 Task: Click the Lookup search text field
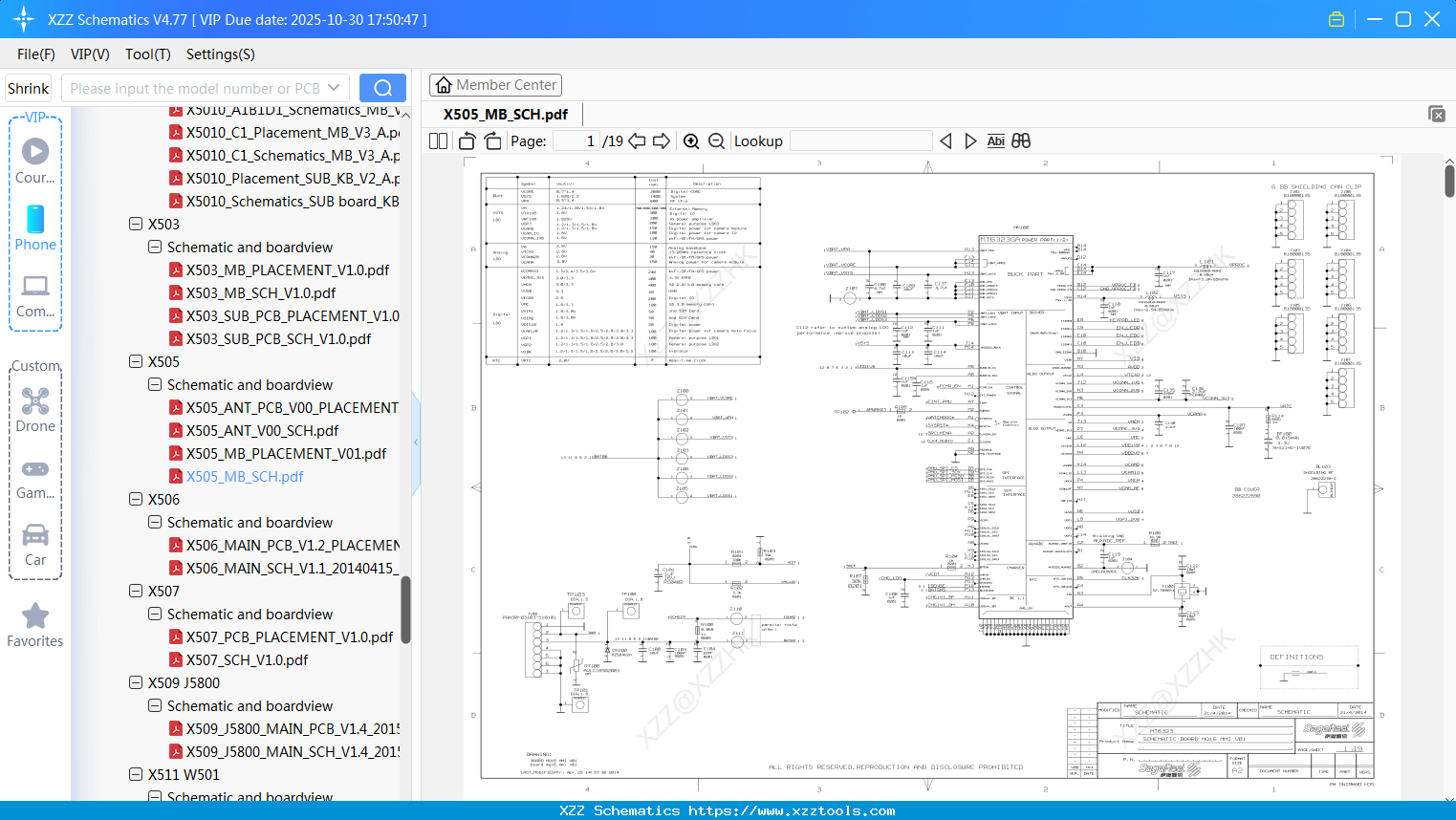[860, 141]
